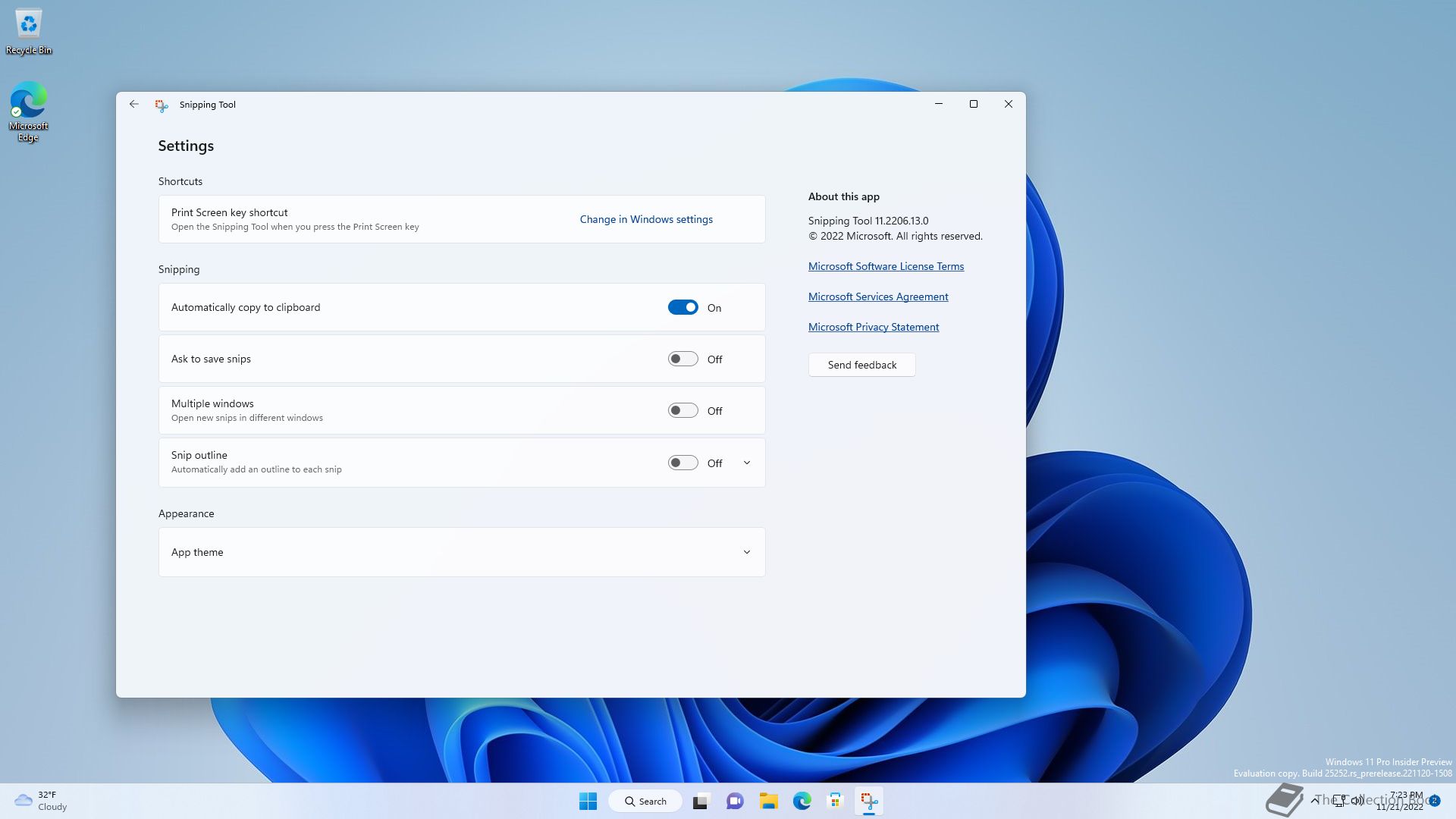This screenshot has height=819, width=1456.
Task: Turn on Multiple windows toggle
Action: pyautogui.click(x=682, y=410)
